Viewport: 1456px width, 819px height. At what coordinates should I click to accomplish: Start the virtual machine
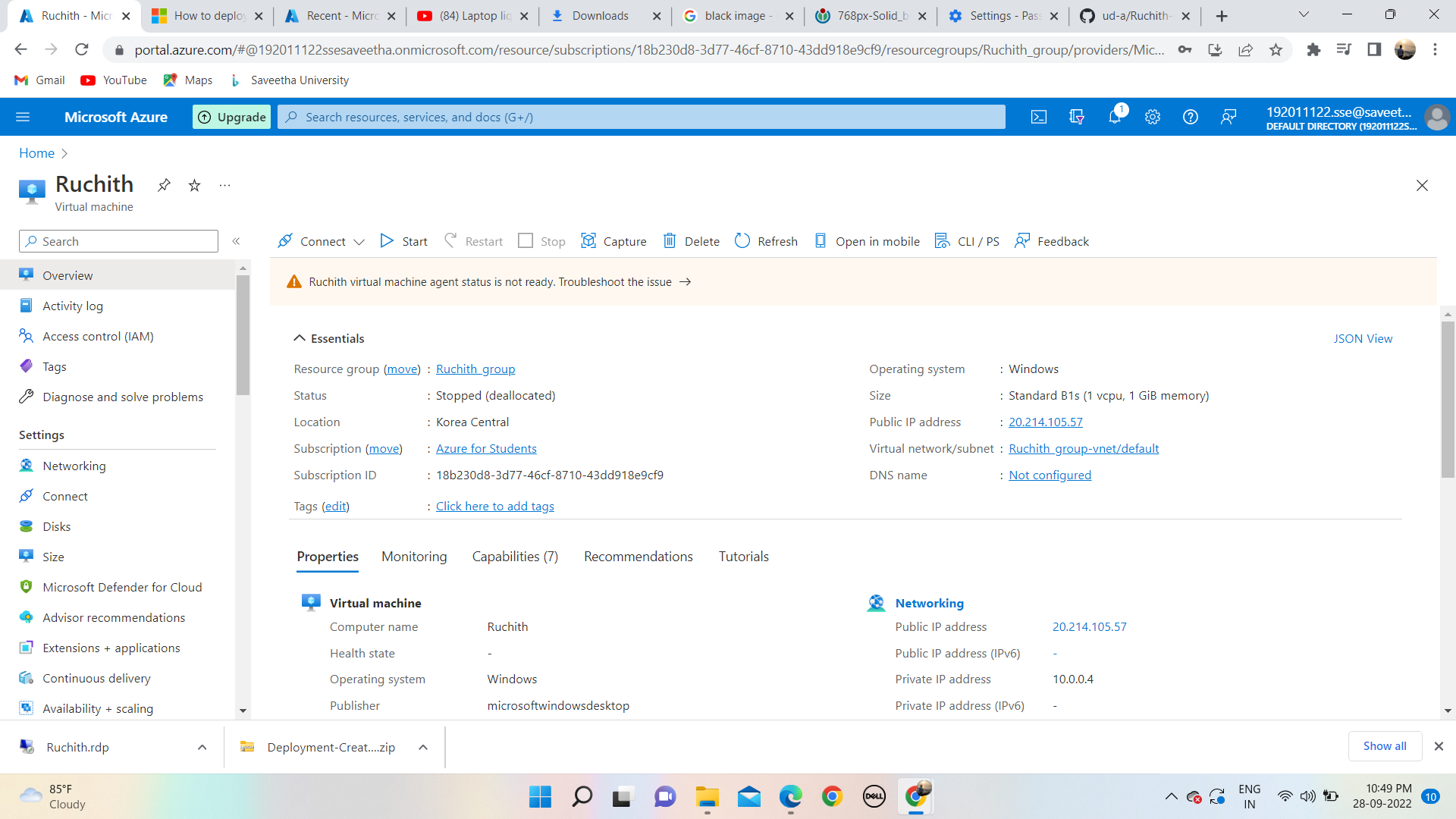coord(404,241)
